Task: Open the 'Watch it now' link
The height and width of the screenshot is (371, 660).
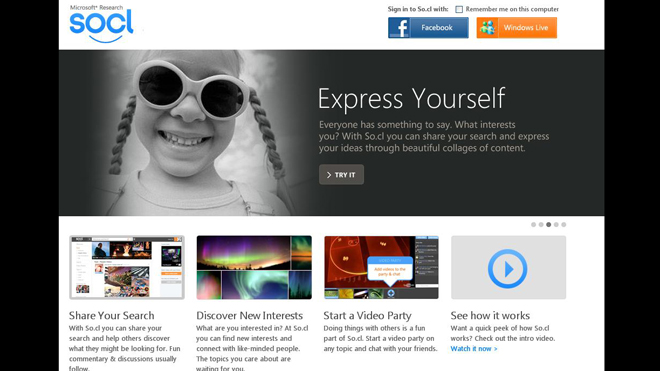Action: pyautogui.click(x=474, y=349)
